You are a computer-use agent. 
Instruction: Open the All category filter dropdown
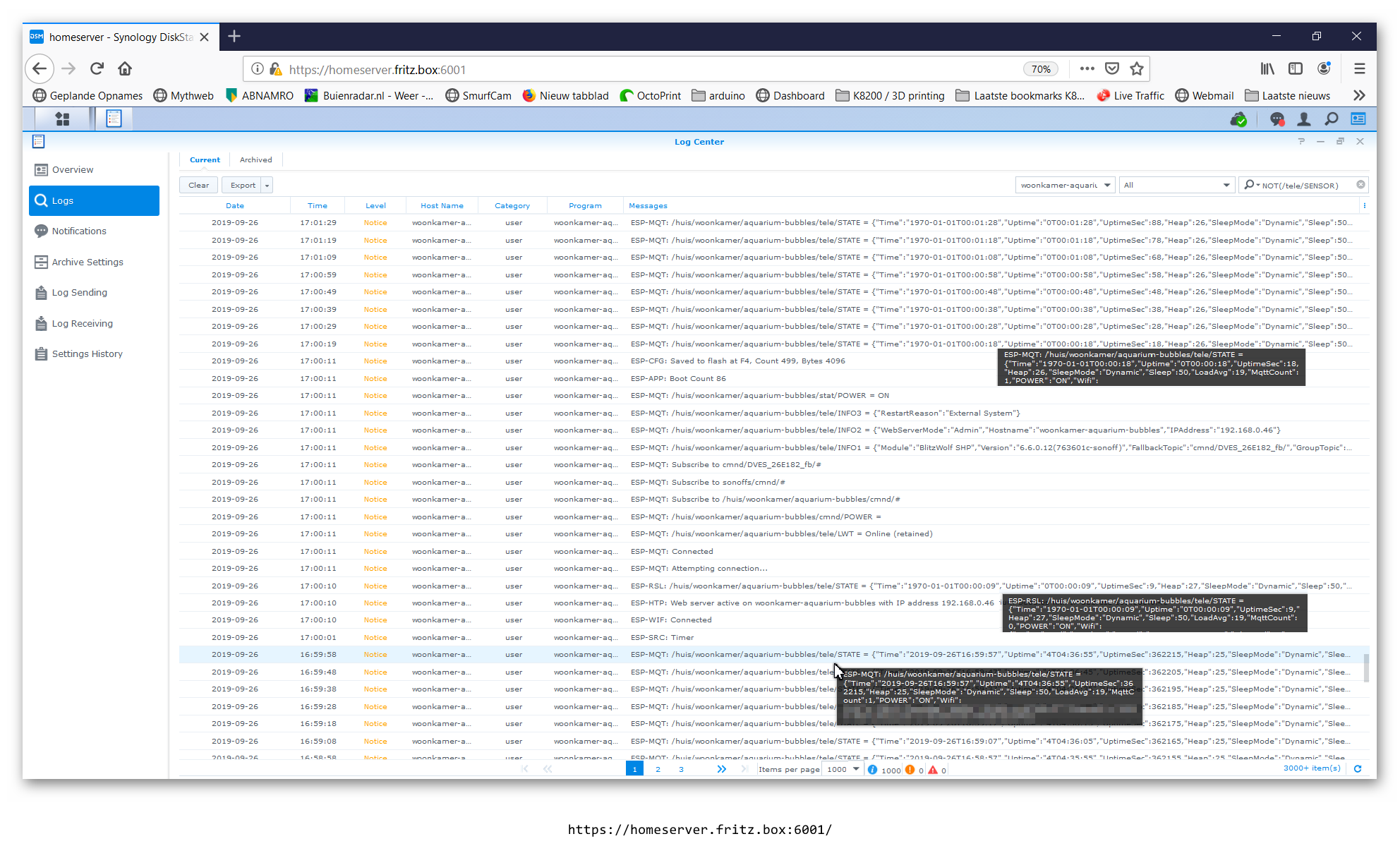point(1176,184)
